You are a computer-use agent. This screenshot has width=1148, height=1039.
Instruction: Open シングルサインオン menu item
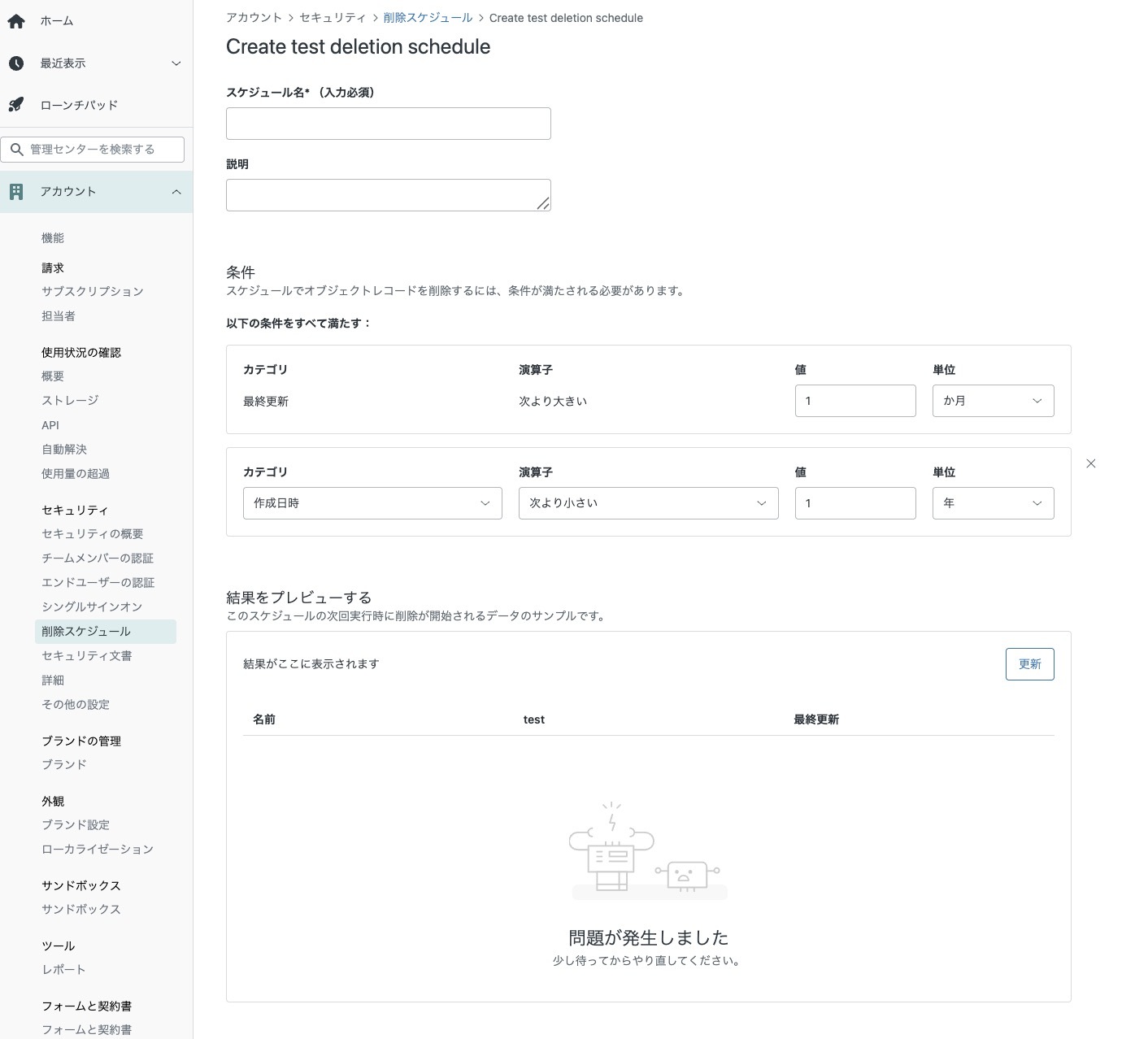[92, 606]
